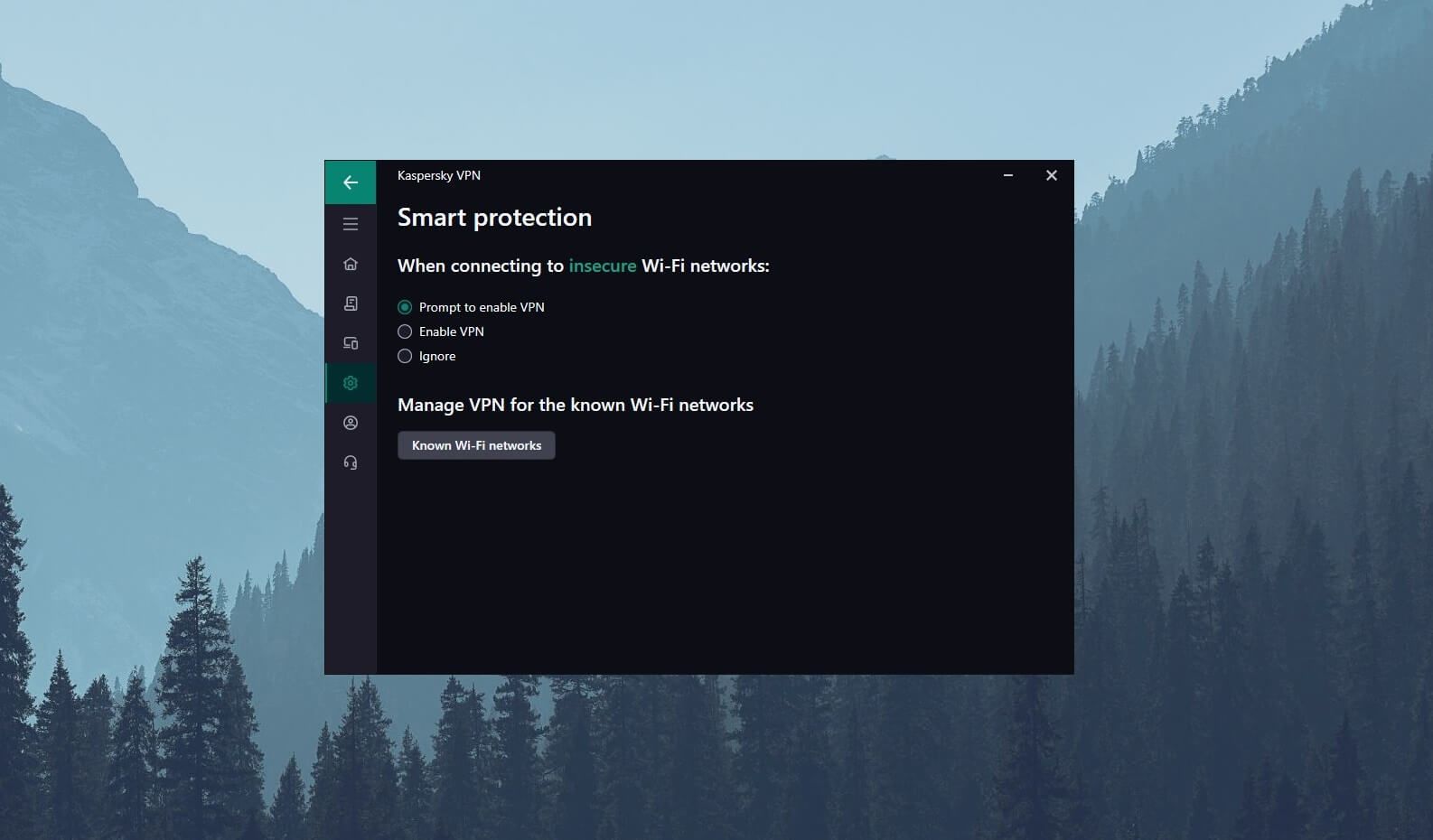Screen dimensions: 1433x840
Task: Open the Home icon in sidebar
Action: [351, 264]
